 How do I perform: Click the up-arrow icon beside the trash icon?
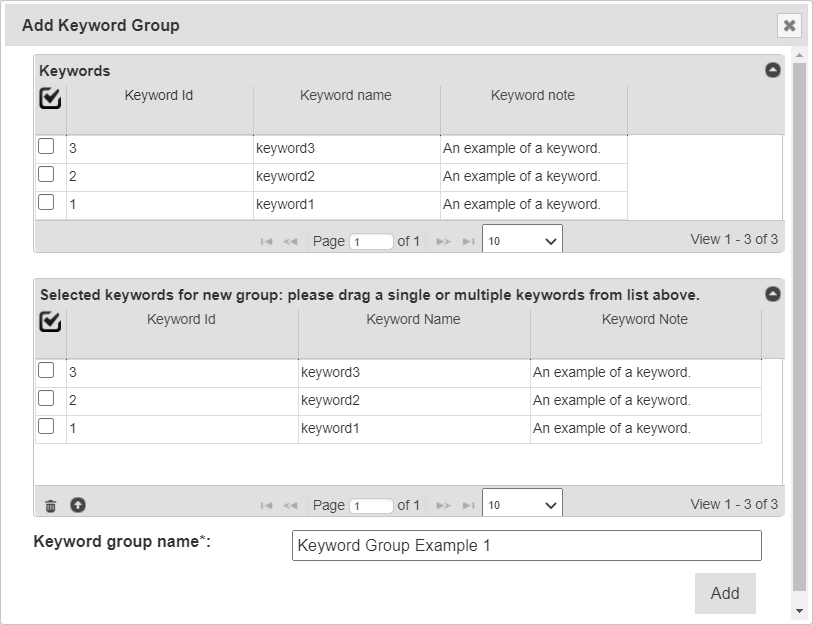tap(77, 505)
